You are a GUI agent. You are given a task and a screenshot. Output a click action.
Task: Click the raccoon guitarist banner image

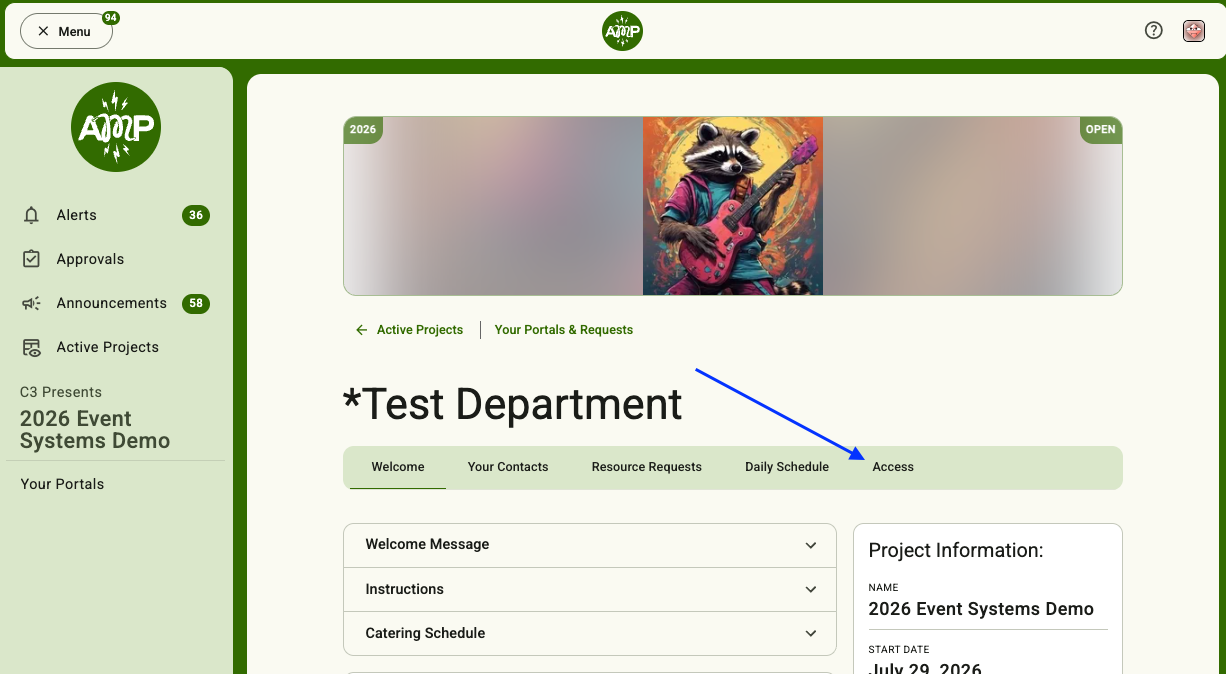[733, 206]
